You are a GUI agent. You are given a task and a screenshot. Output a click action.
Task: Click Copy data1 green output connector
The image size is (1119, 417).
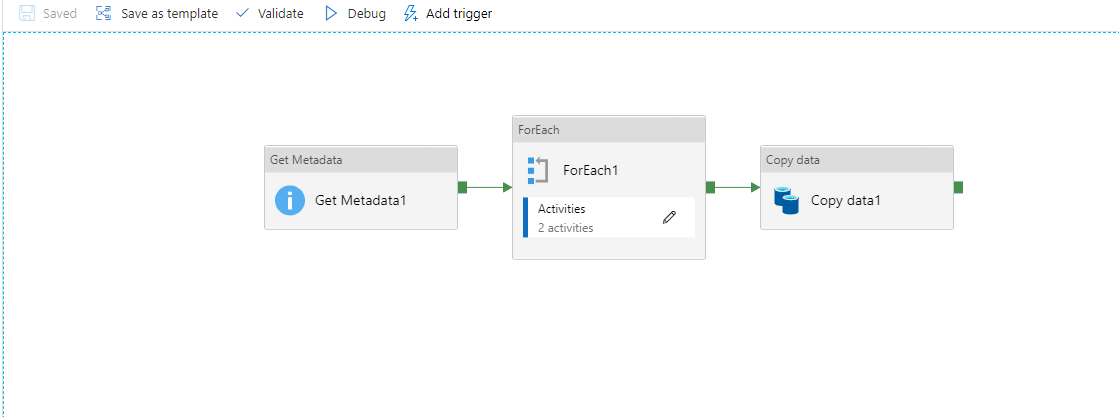click(958, 187)
